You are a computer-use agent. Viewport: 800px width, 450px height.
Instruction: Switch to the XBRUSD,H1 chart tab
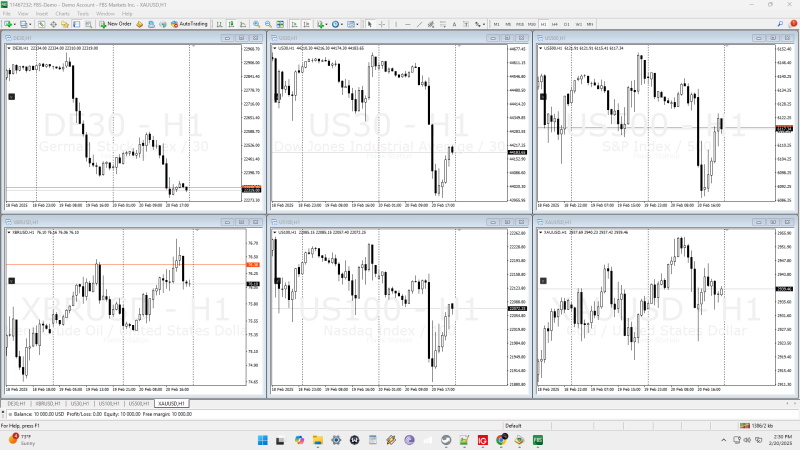(x=48, y=404)
